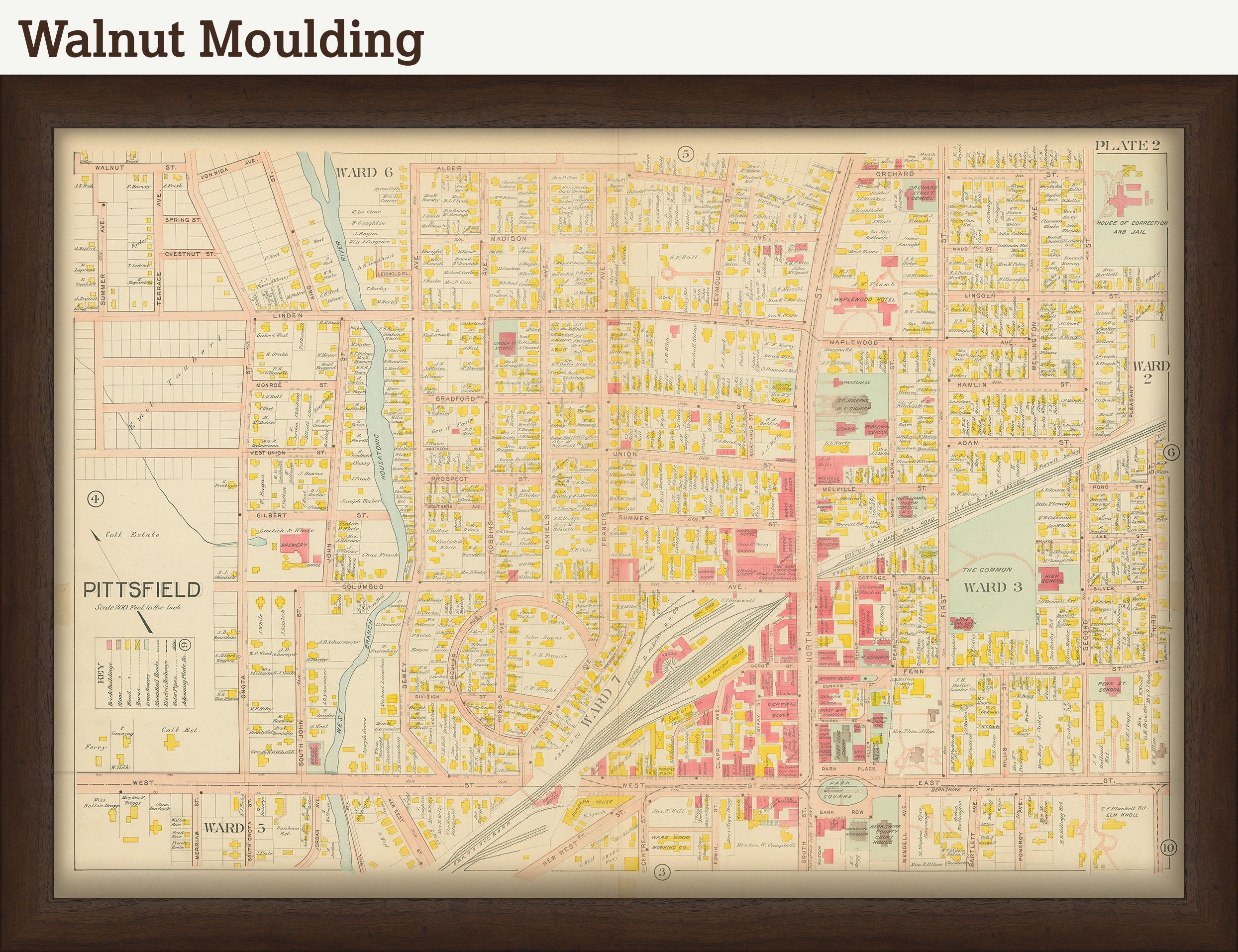Click the "PENN ST. SCHOOL" label
This screenshot has width=1238, height=952.
1113,687
